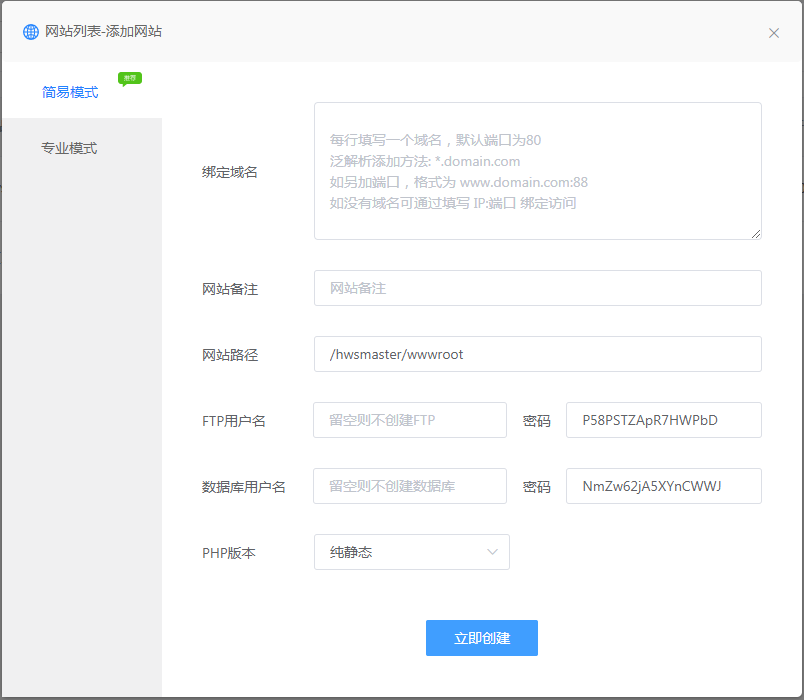Click the 立即创建 button to create site

[481, 637]
